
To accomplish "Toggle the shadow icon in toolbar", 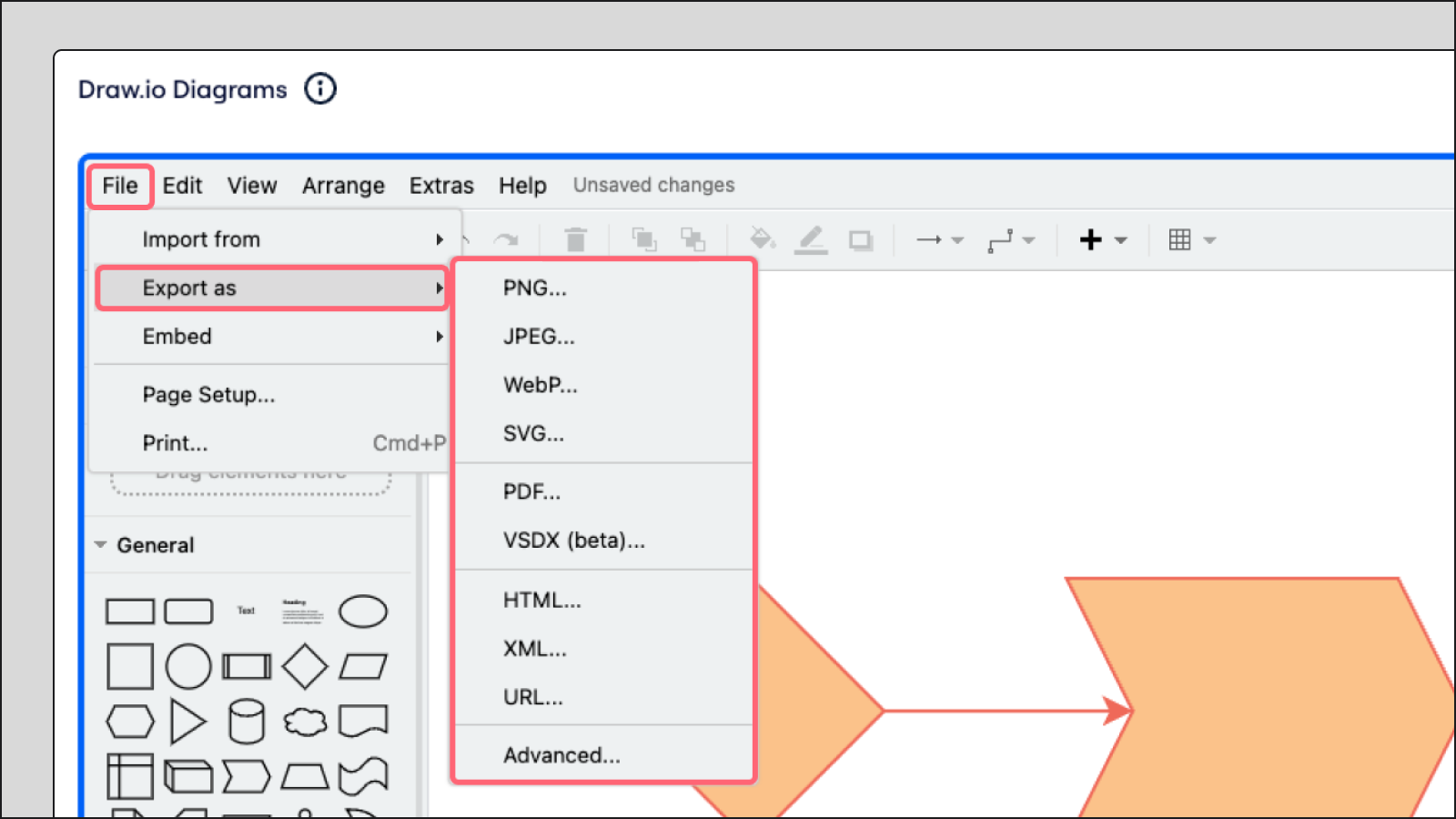I will (860, 240).
